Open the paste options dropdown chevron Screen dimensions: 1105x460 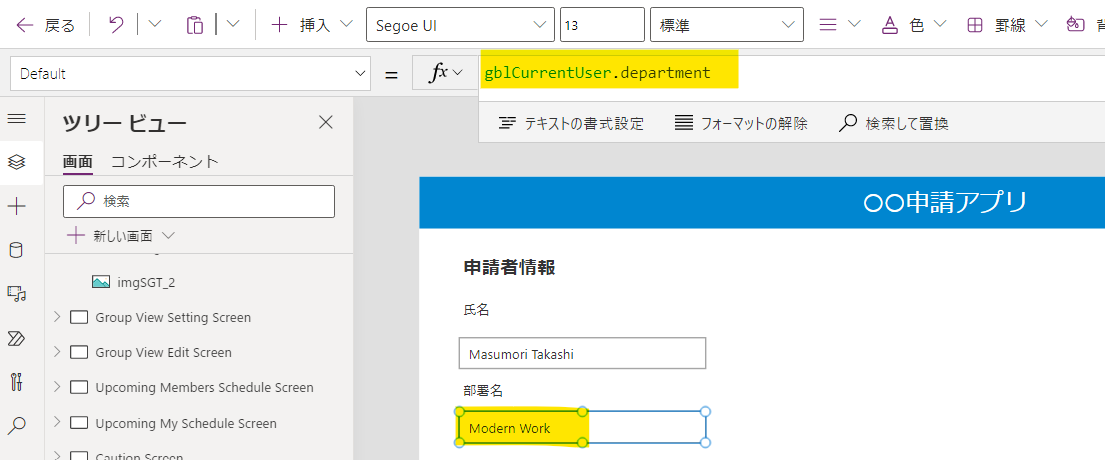click(233, 25)
